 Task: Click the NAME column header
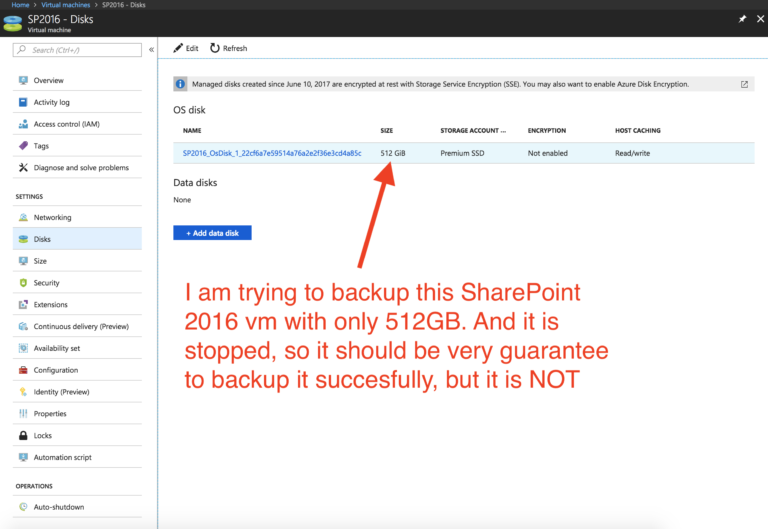(x=192, y=130)
